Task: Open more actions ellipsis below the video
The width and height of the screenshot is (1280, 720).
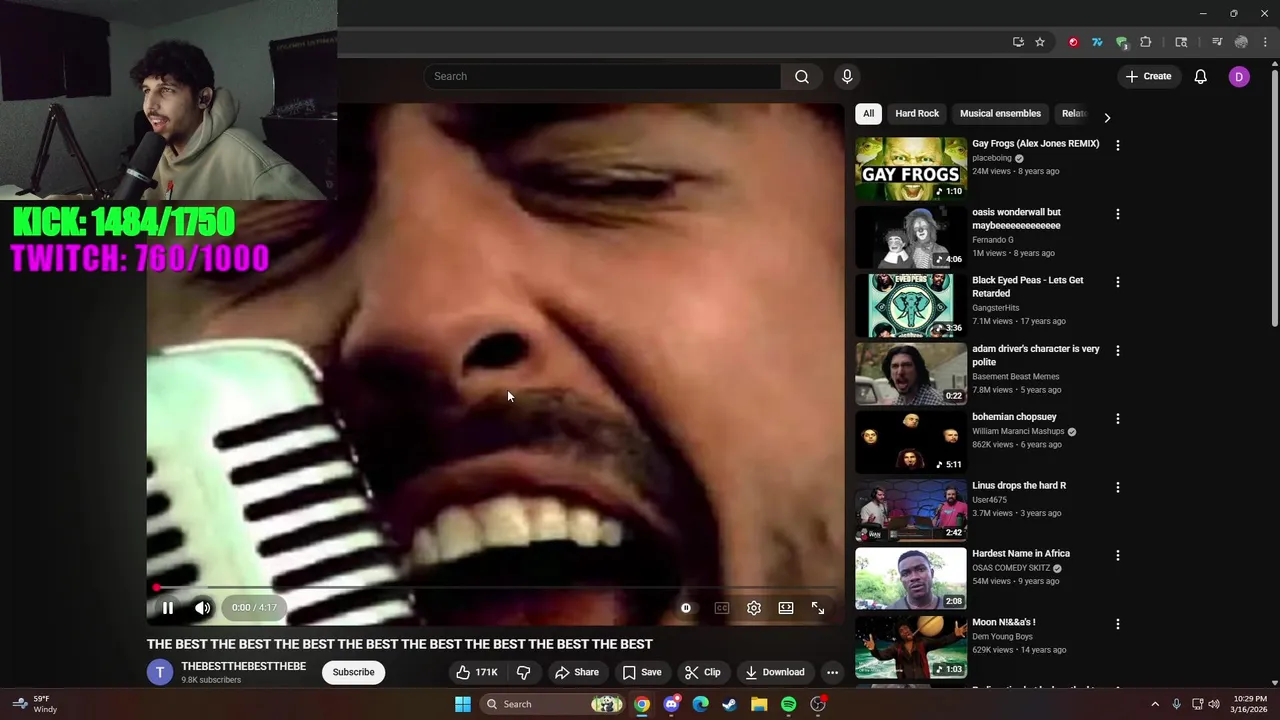Action: pos(832,672)
